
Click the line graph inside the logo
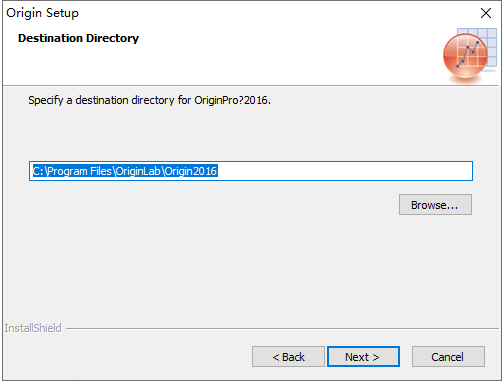(468, 54)
